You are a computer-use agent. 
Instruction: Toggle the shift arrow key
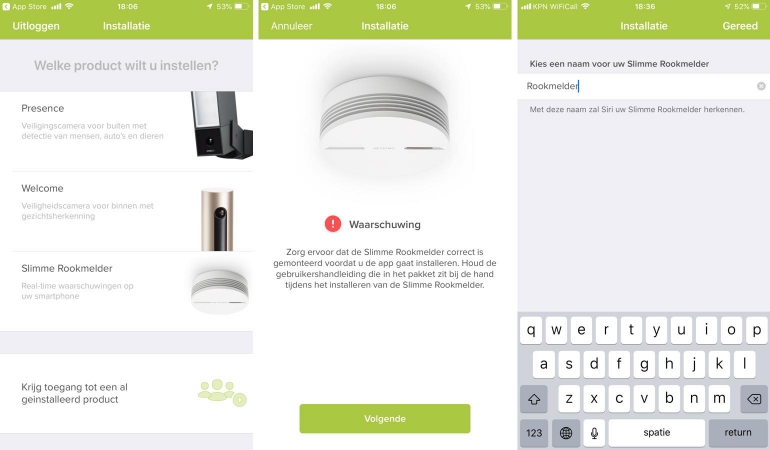[x=534, y=398]
